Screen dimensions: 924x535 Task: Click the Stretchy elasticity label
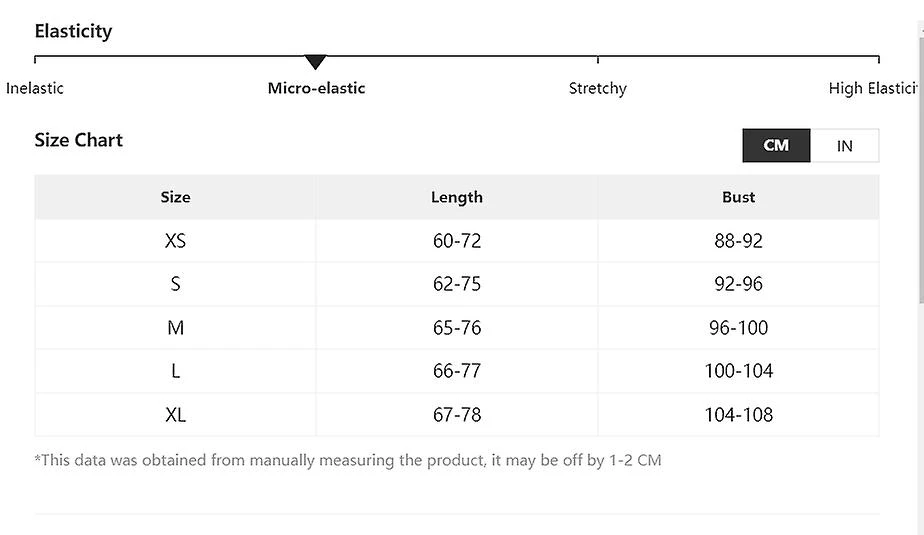click(x=598, y=88)
